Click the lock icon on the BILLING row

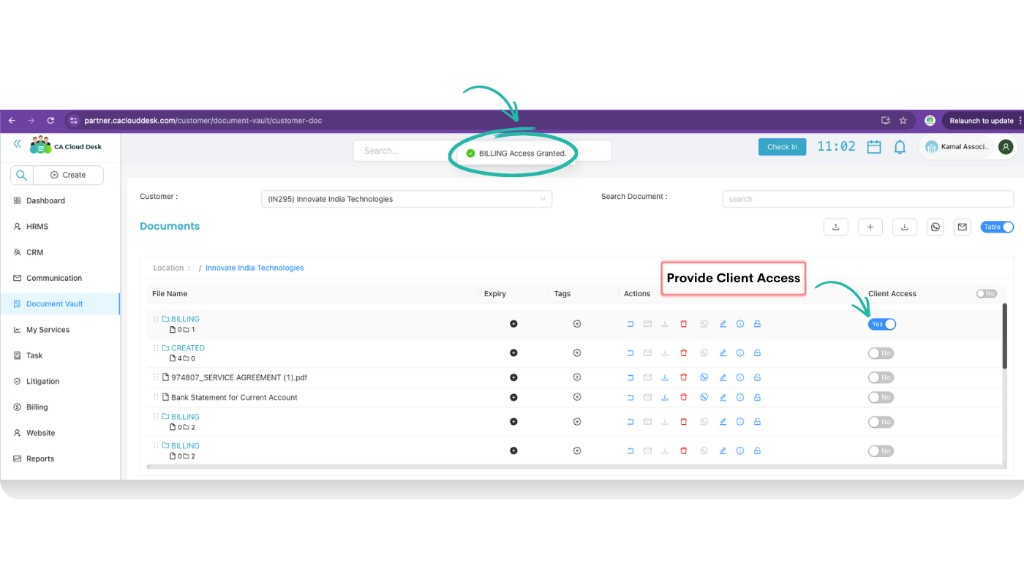757,323
